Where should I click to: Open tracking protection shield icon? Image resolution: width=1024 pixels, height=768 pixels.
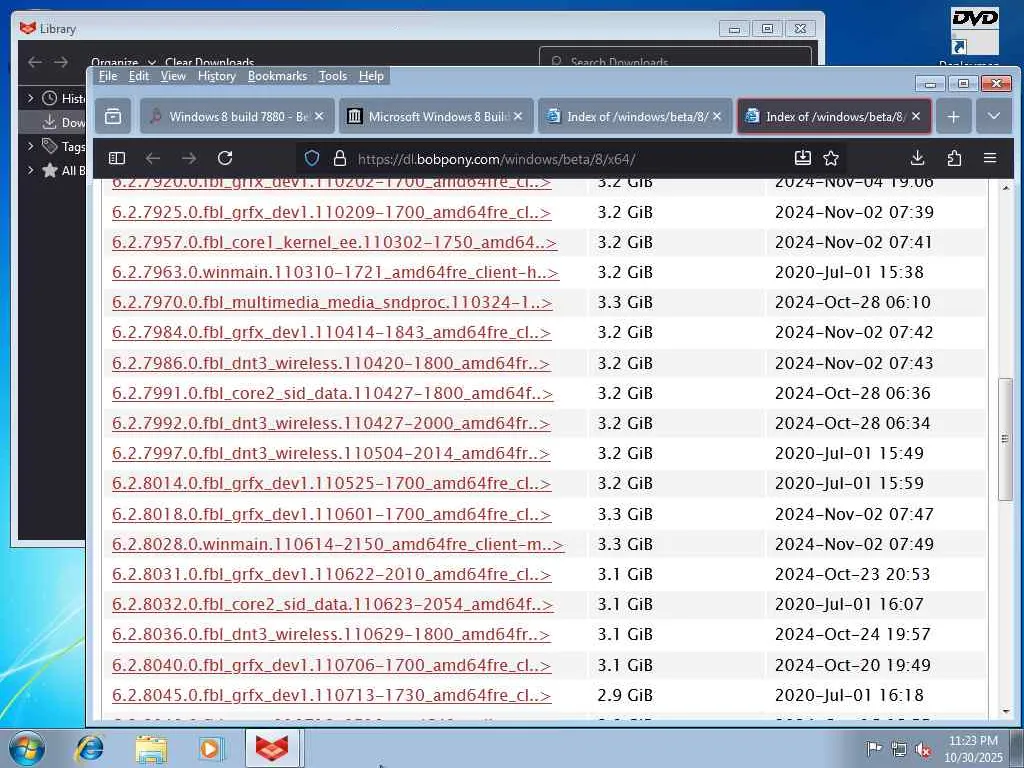coord(312,158)
